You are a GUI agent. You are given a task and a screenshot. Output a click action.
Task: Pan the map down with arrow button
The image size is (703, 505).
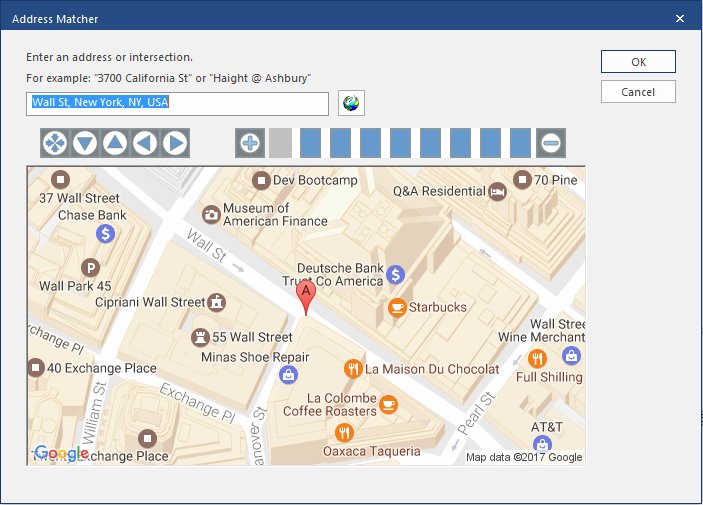click(x=85, y=143)
